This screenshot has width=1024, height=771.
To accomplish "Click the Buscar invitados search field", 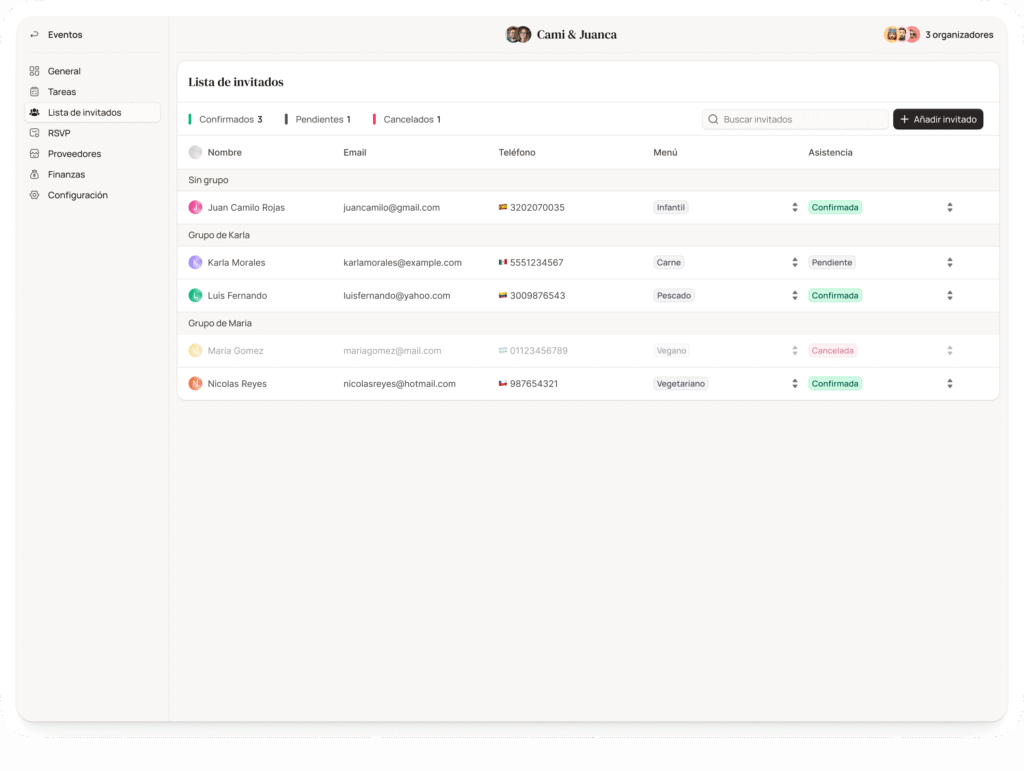I will [x=800, y=119].
